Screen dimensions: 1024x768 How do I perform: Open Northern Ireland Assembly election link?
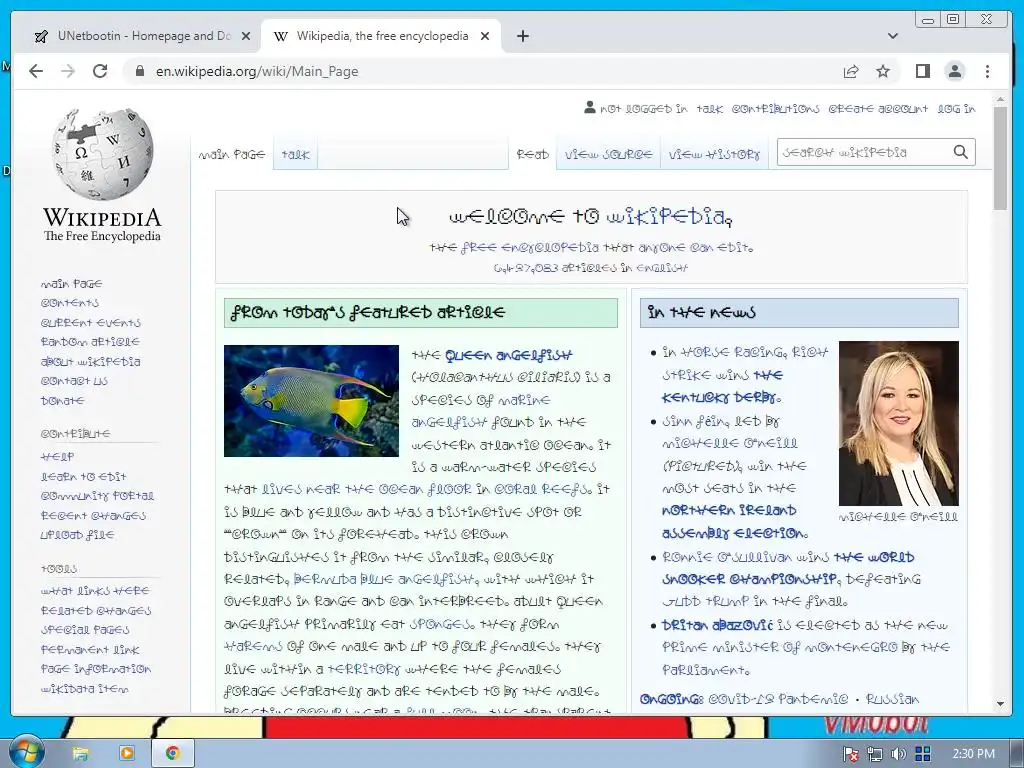tap(735, 522)
